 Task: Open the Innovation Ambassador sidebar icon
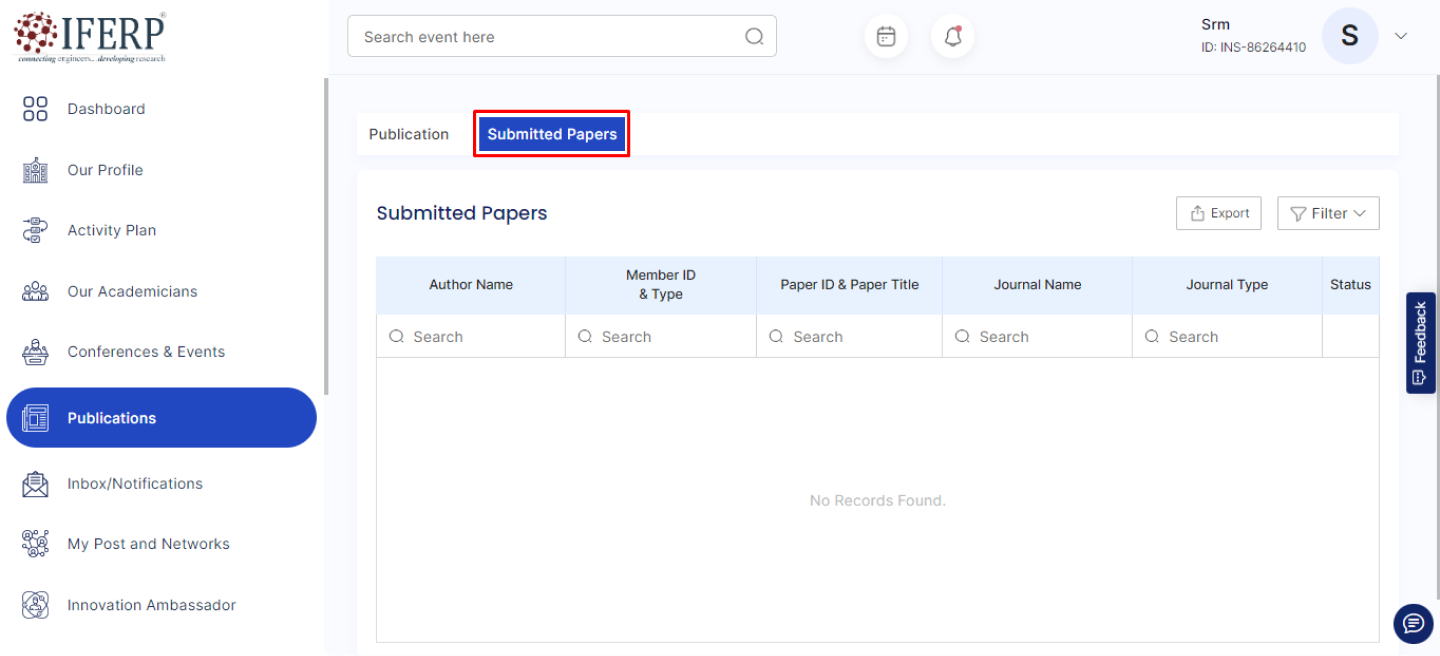point(35,605)
